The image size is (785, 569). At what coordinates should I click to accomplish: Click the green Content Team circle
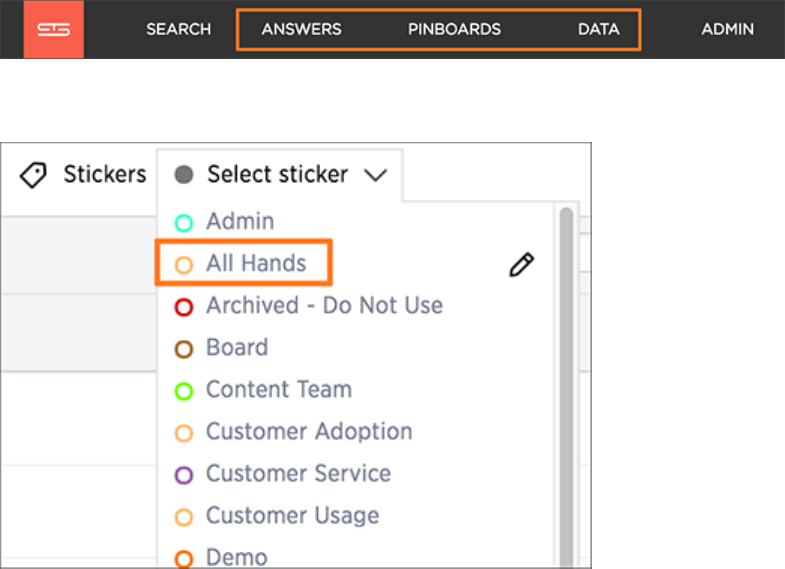(x=183, y=391)
